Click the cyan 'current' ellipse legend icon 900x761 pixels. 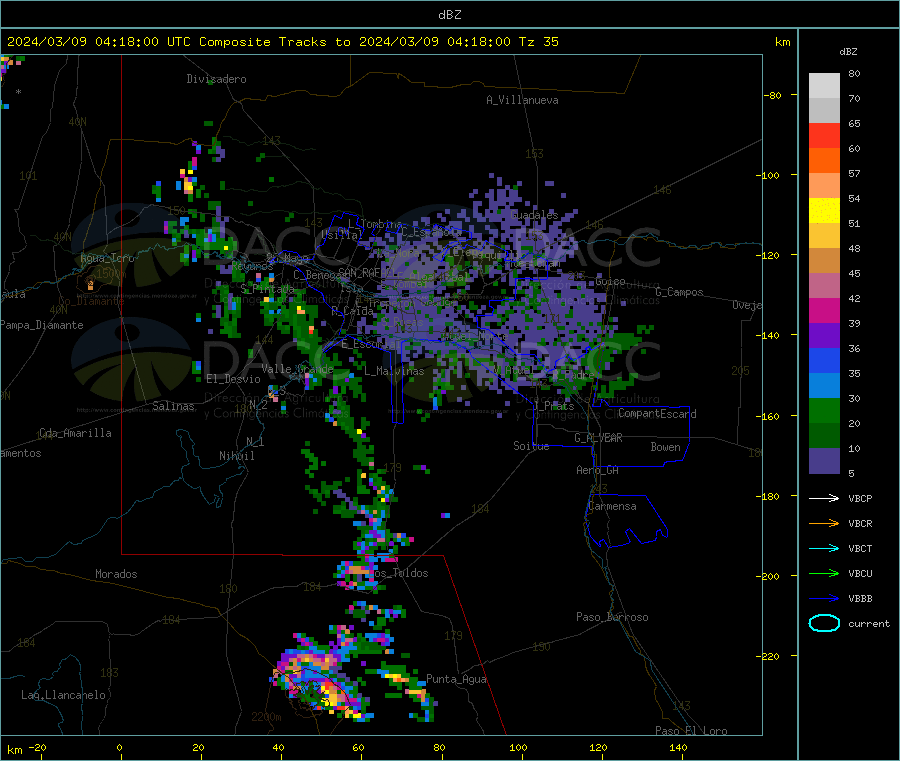824,623
